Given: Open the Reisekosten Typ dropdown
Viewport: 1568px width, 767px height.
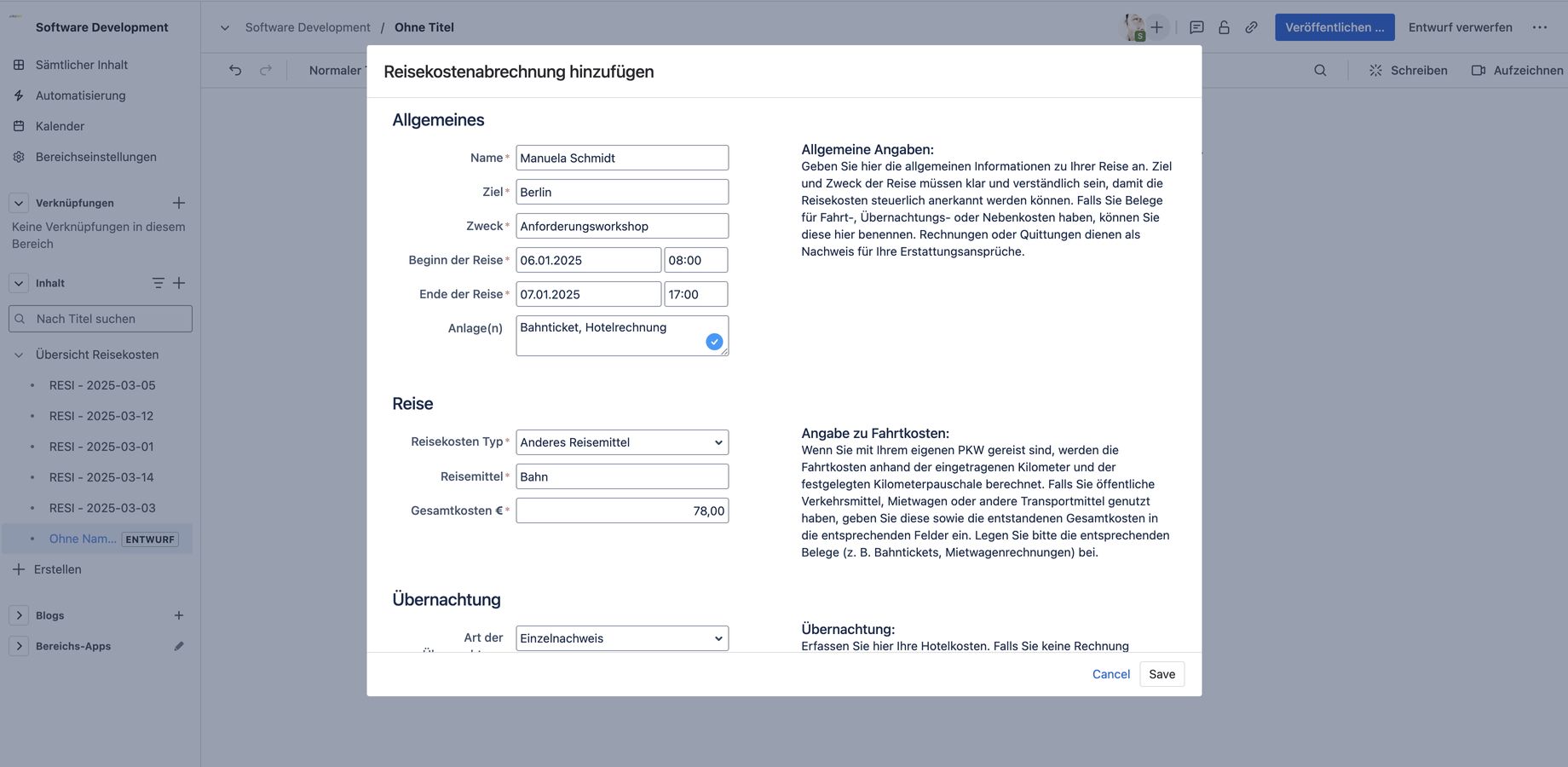Looking at the screenshot, I should pyautogui.click(x=622, y=442).
